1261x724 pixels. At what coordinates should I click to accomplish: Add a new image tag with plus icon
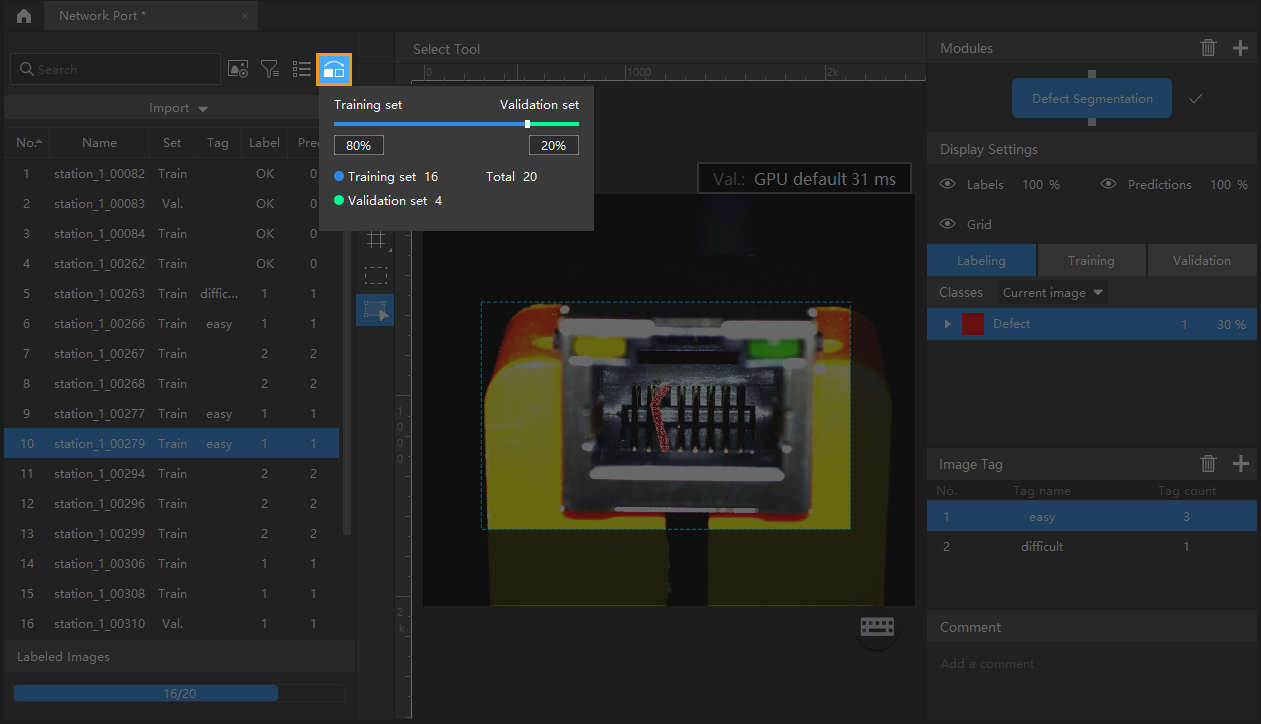coord(1240,464)
